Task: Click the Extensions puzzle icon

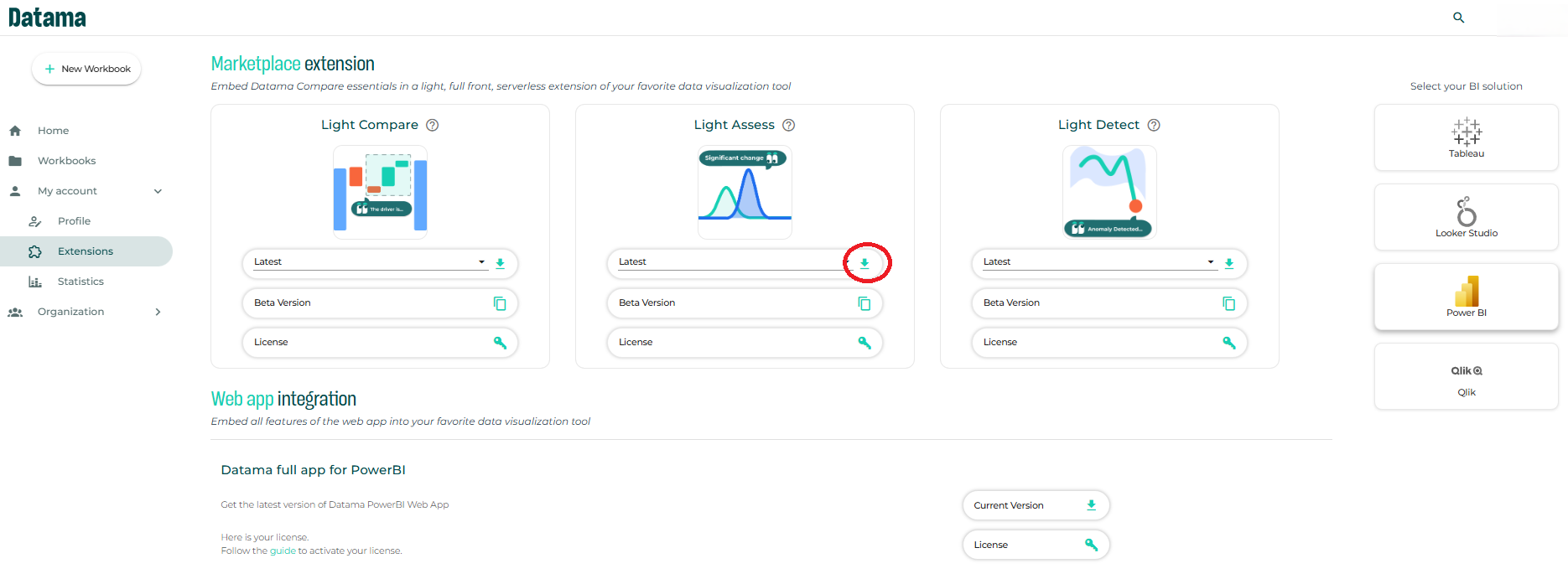Action: 35,251
